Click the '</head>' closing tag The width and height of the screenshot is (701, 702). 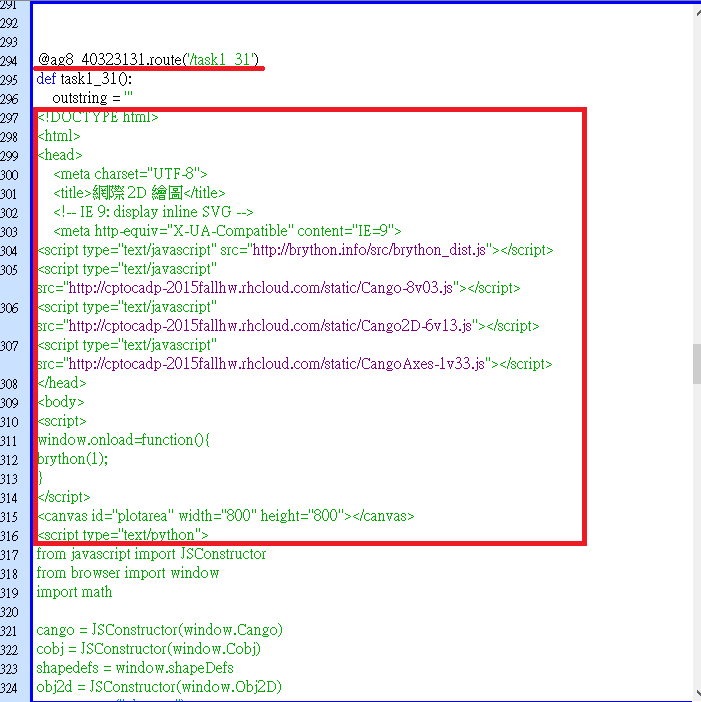point(62,383)
